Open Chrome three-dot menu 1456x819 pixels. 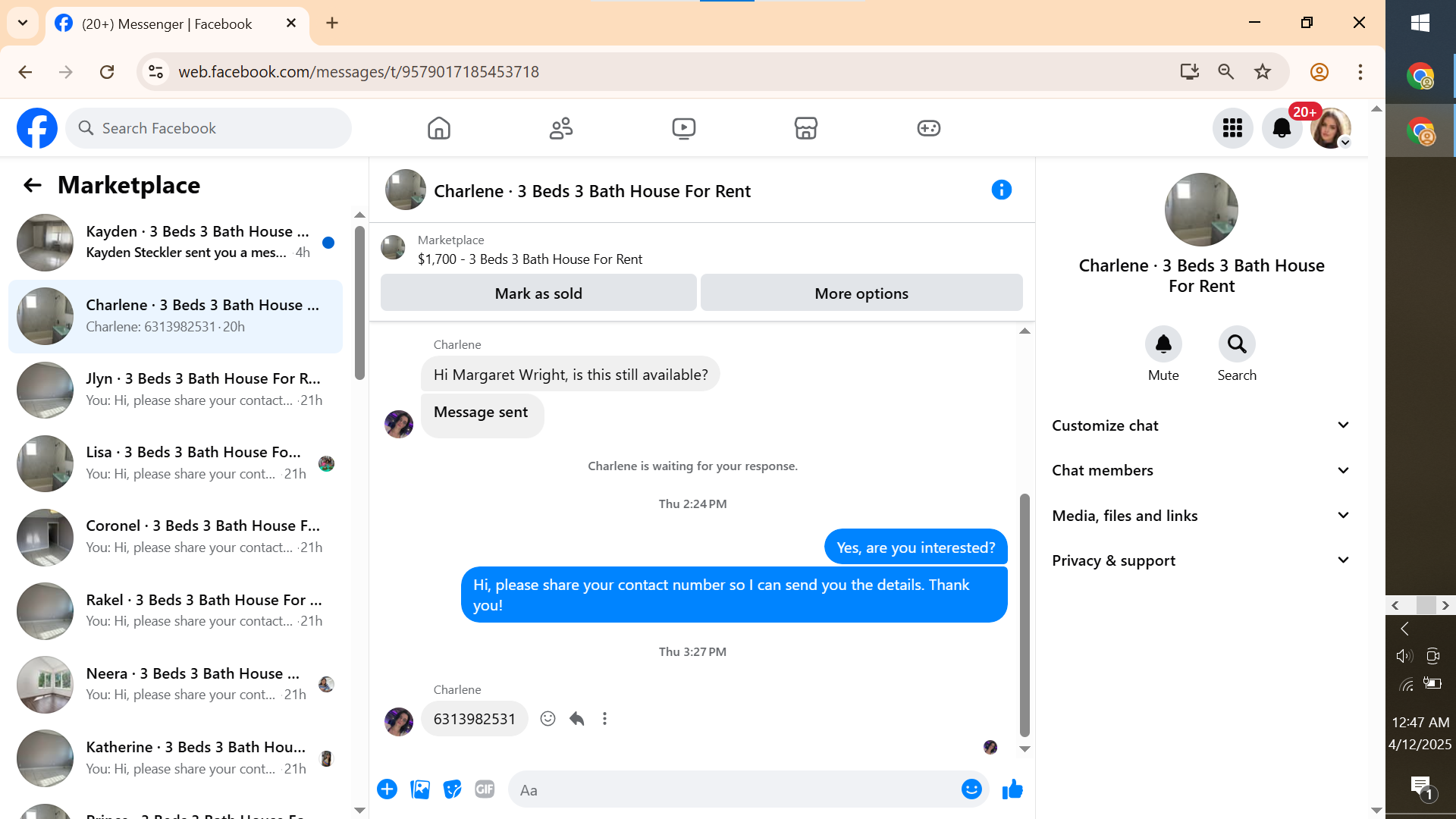coord(1360,71)
